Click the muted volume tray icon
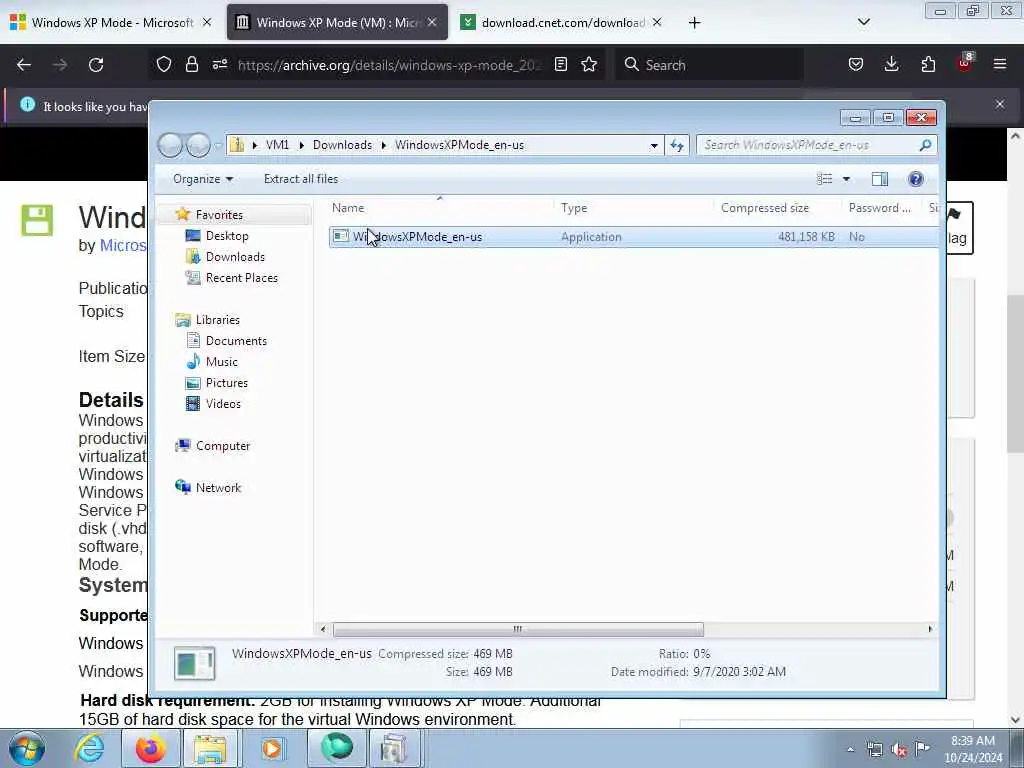 [x=899, y=750]
